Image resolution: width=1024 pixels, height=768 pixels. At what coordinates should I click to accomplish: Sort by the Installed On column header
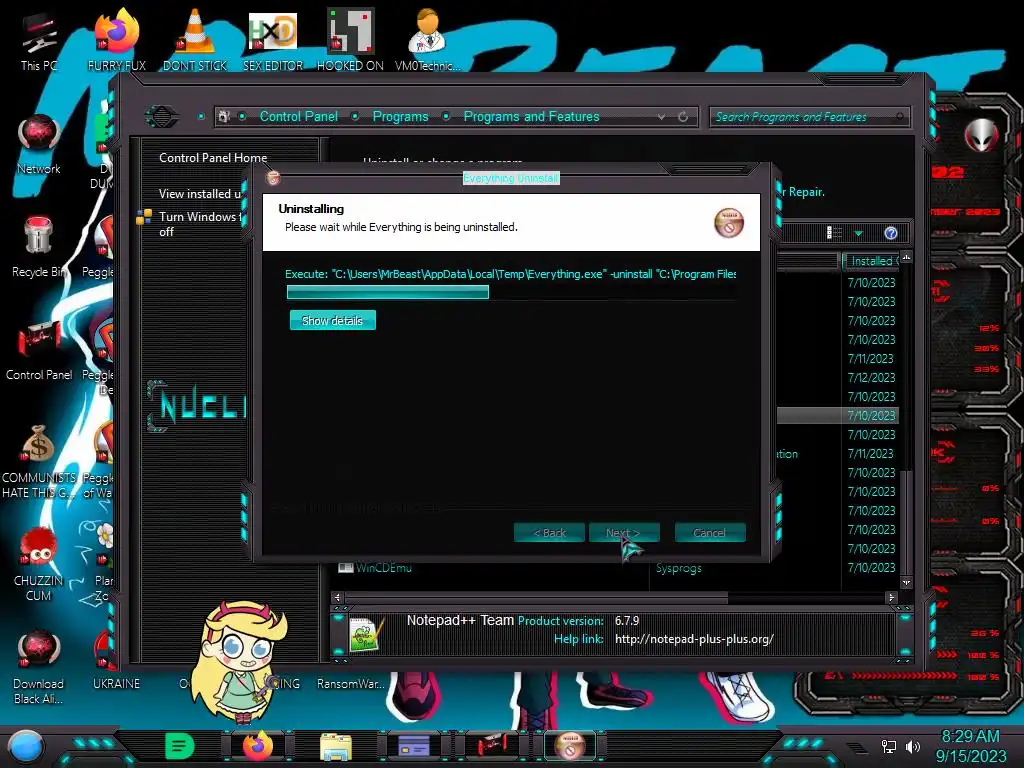[871, 261]
